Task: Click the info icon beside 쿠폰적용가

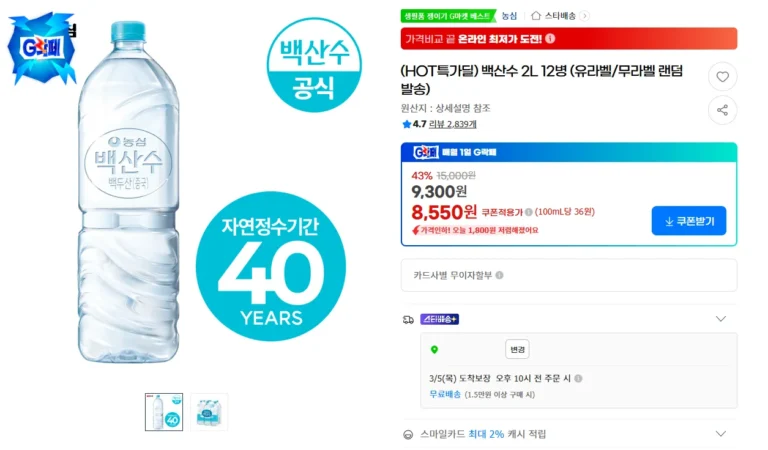Action: [528, 212]
